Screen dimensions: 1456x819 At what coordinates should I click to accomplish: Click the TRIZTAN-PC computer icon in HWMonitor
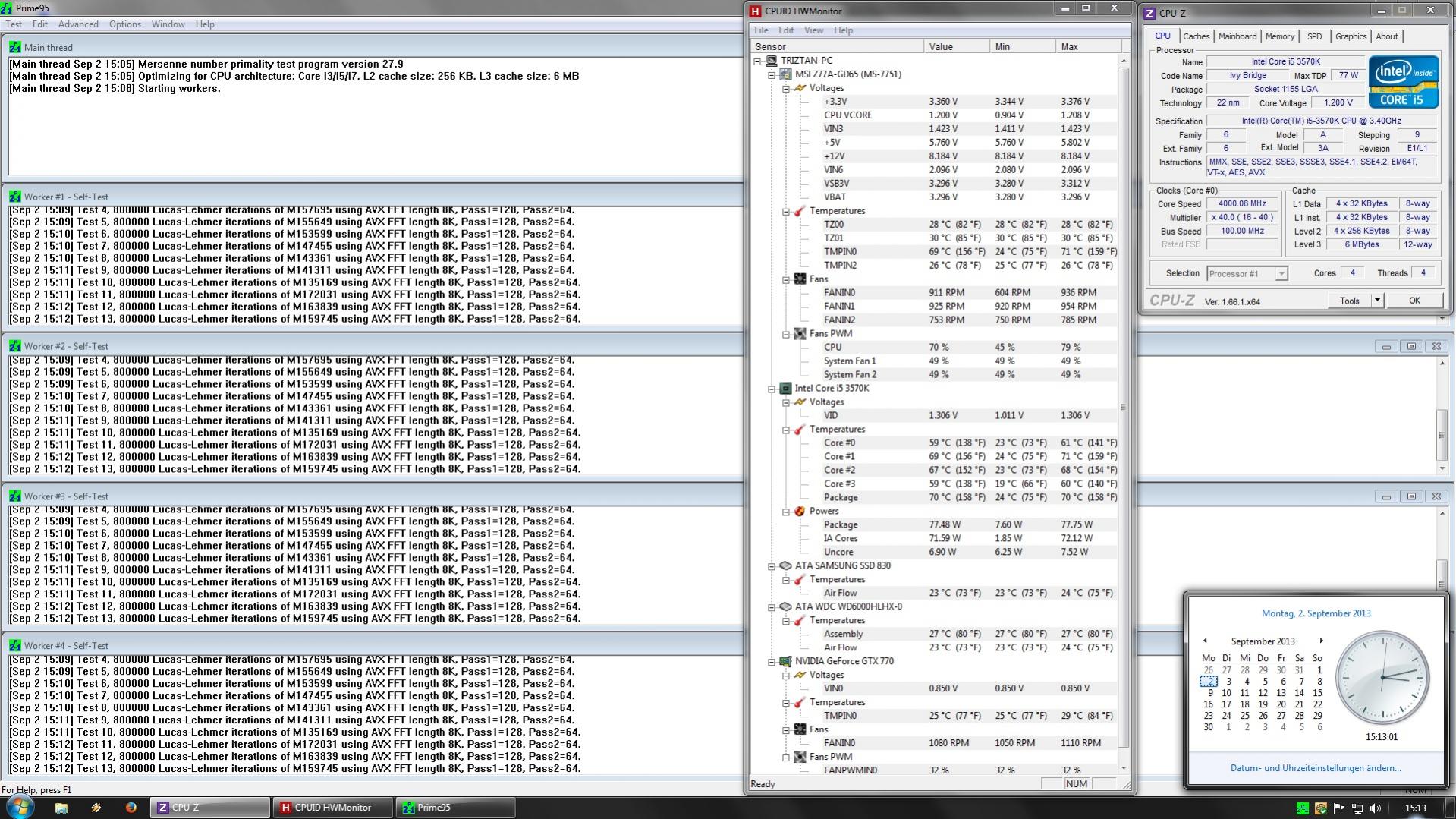click(771, 61)
